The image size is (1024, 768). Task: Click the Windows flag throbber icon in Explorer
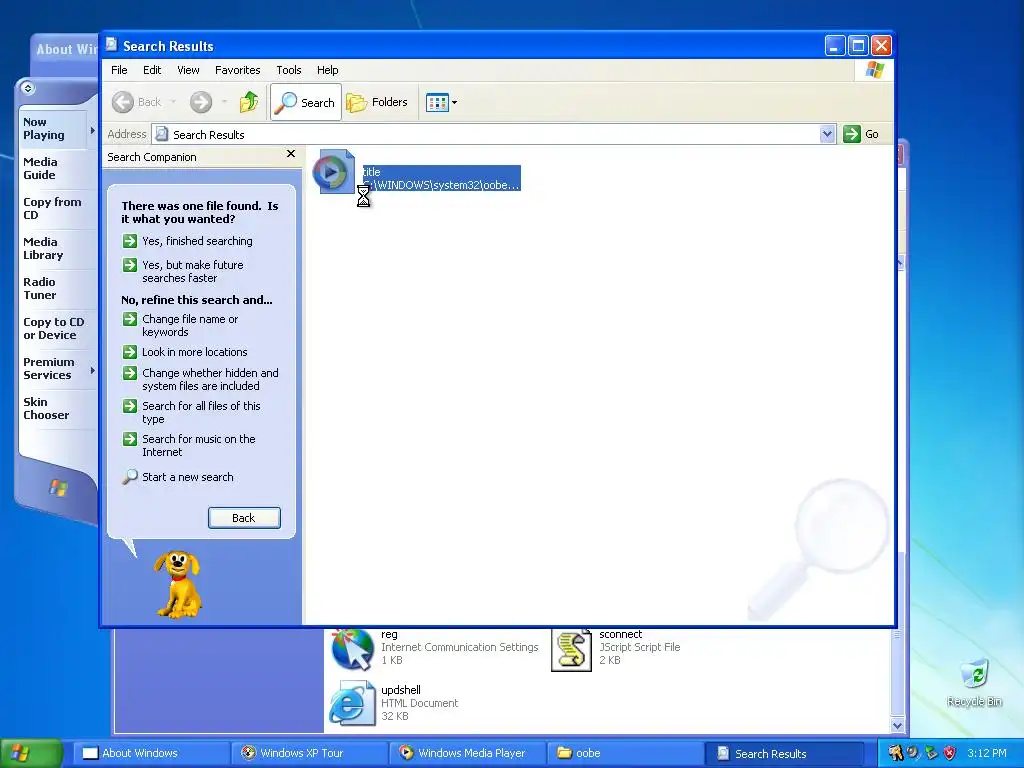point(874,70)
